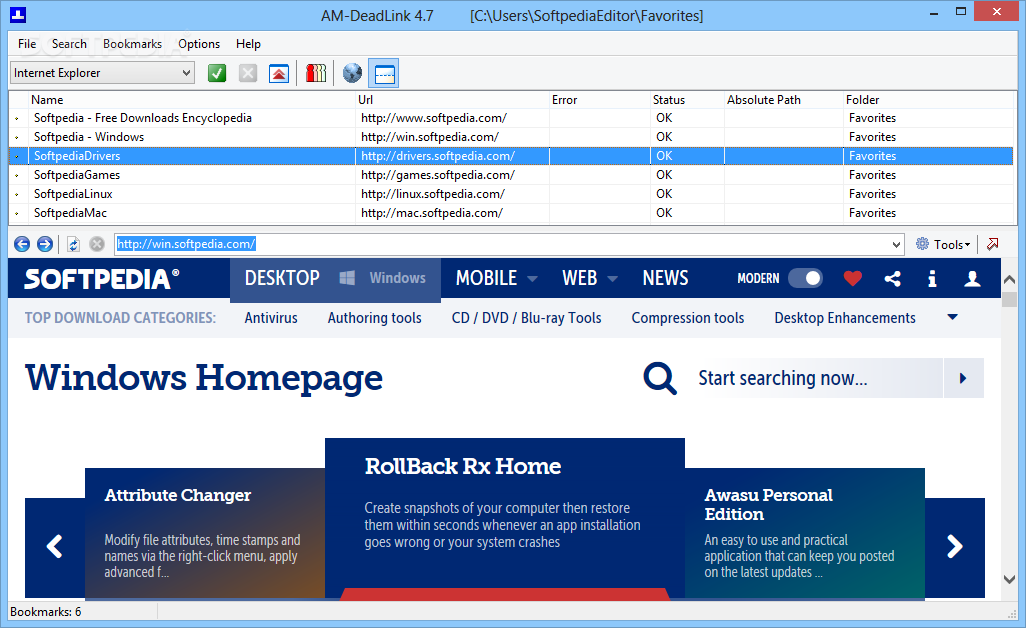Click the red heart favorite icon
The image size is (1026, 628).
coord(853,279)
